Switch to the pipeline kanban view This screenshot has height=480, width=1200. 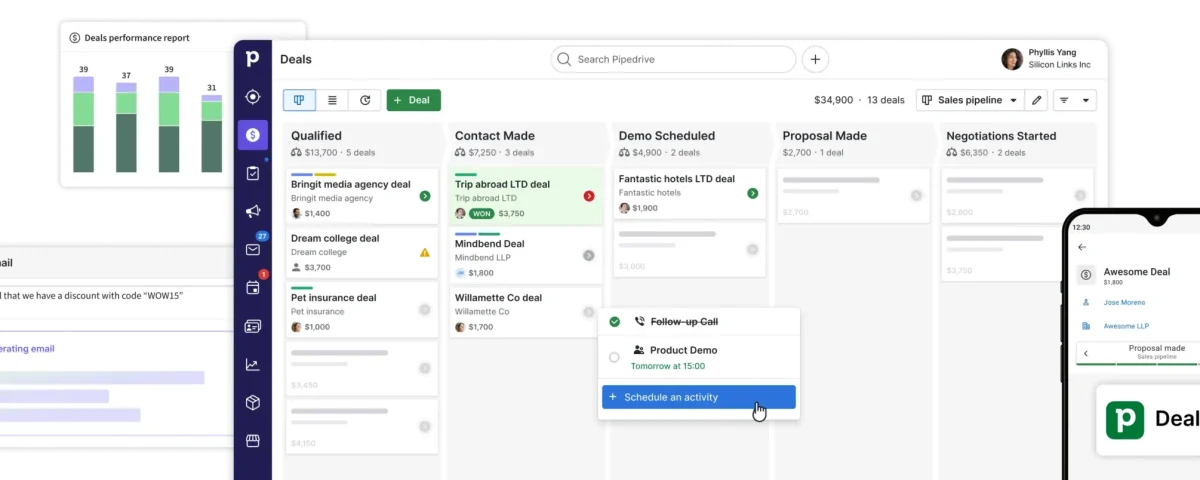pyautogui.click(x=299, y=100)
